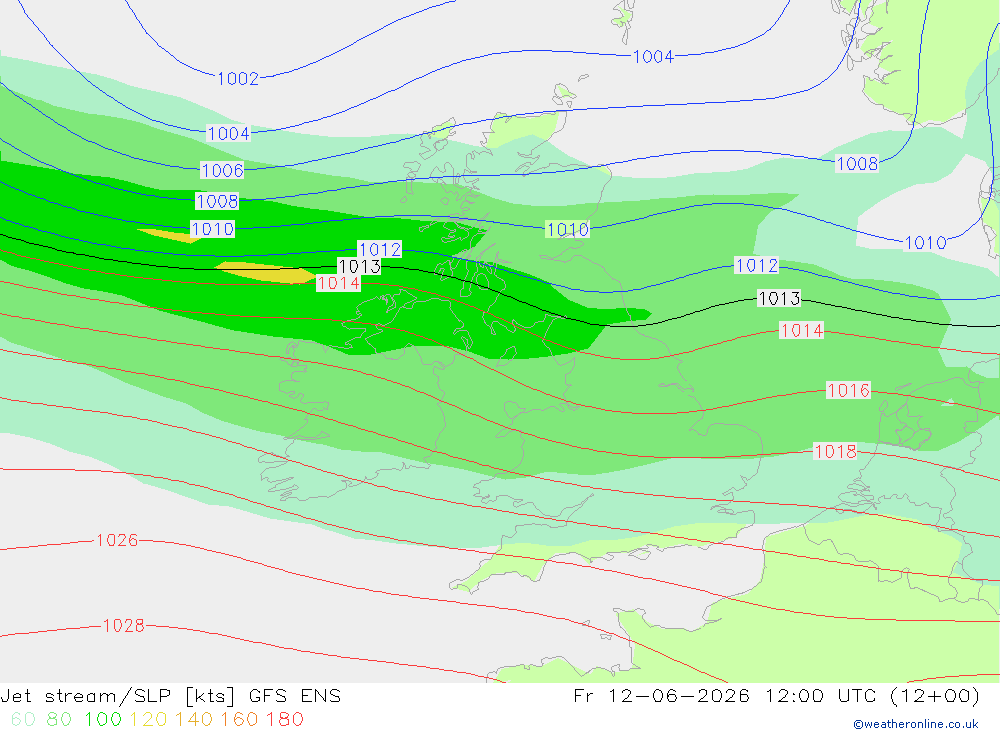Select the 1028 isobar label
Image resolution: width=1000 pixels, height=733 pixels.
point(124,626)
